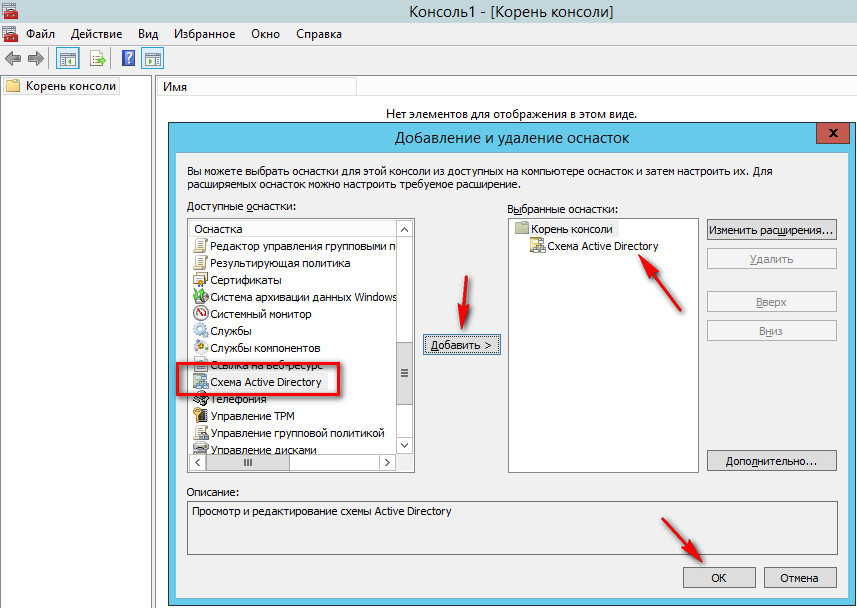
Task: Click the Схема Active Directory icon in available list
Action: click(201, 382)
